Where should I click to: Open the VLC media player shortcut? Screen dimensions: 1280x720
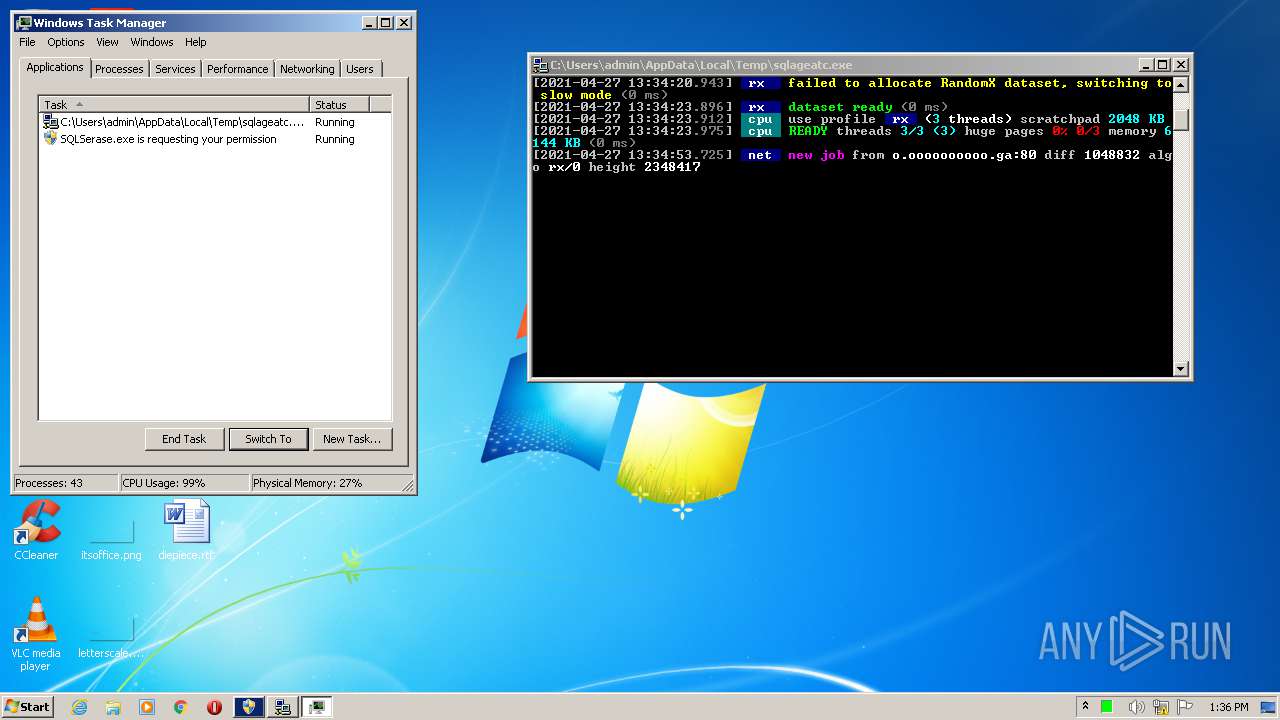36,634
